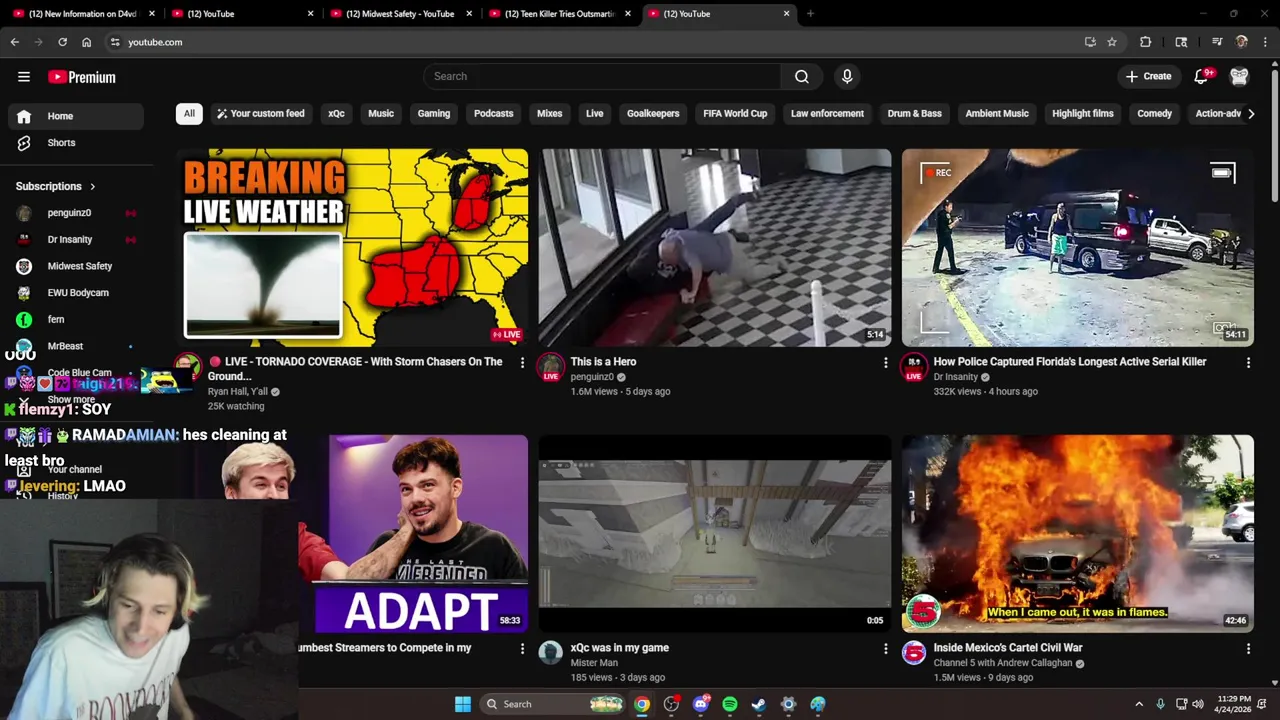Expand Subscriptions section chevron
Image resolution: width=1280 pixels, height=720 pixels.
(93, 186)
